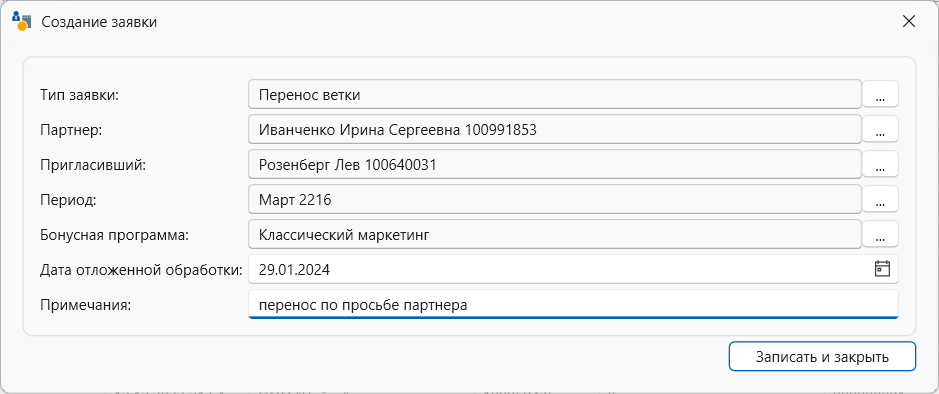Click the Иванченко Ирина Сергеевна partner field

pyautogui.click(x=555, y=129)
